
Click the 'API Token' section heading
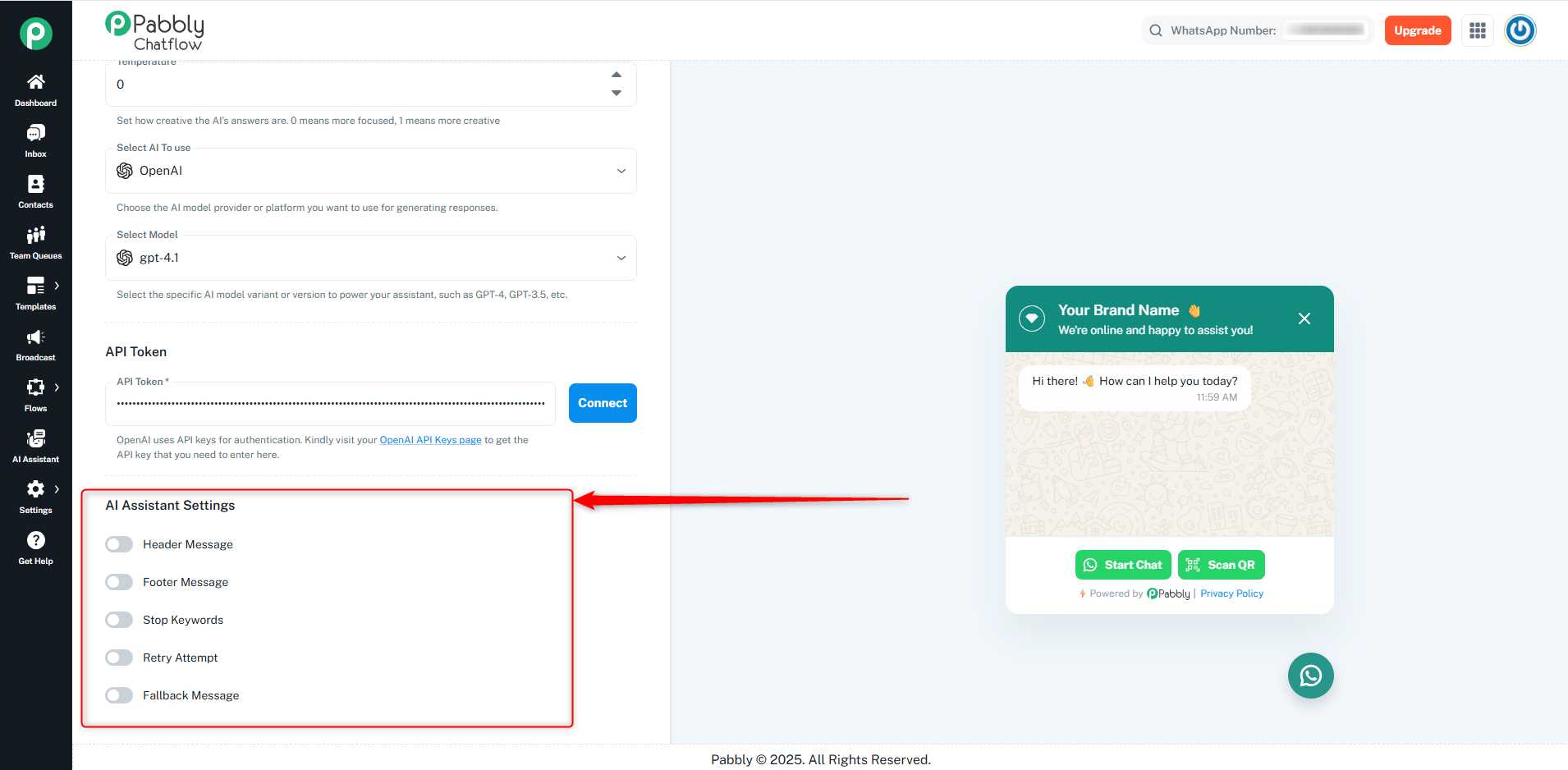136,352
